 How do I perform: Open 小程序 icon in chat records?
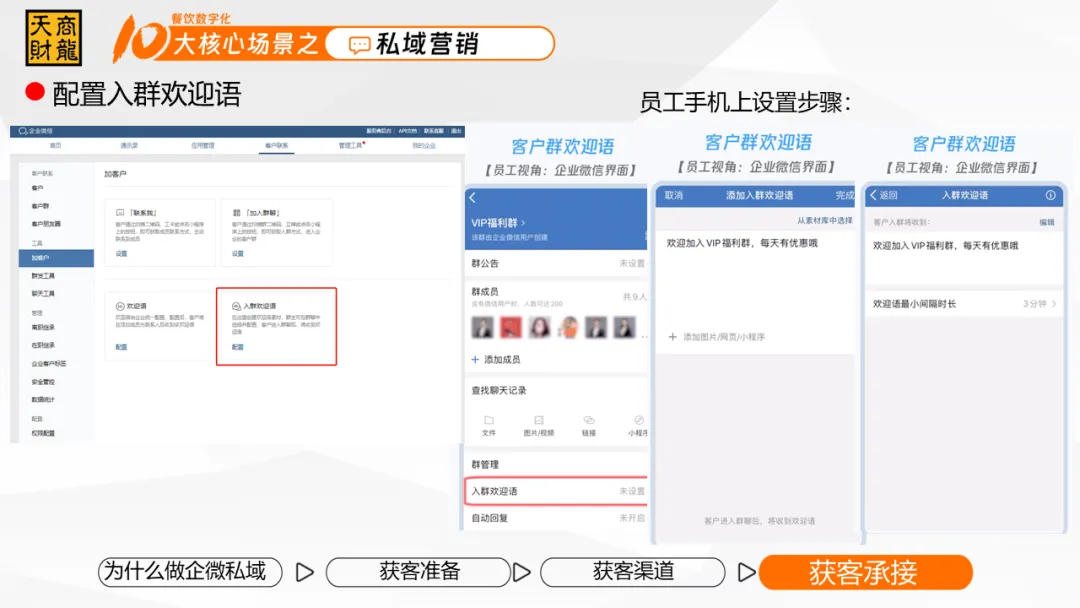638,420
